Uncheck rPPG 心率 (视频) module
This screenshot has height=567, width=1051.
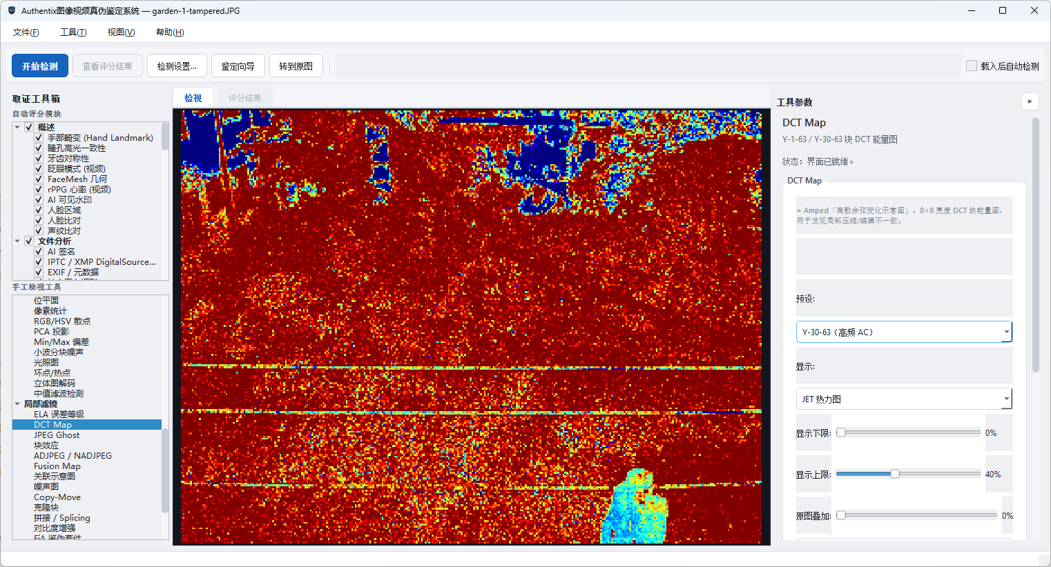(x=39, y=190)
